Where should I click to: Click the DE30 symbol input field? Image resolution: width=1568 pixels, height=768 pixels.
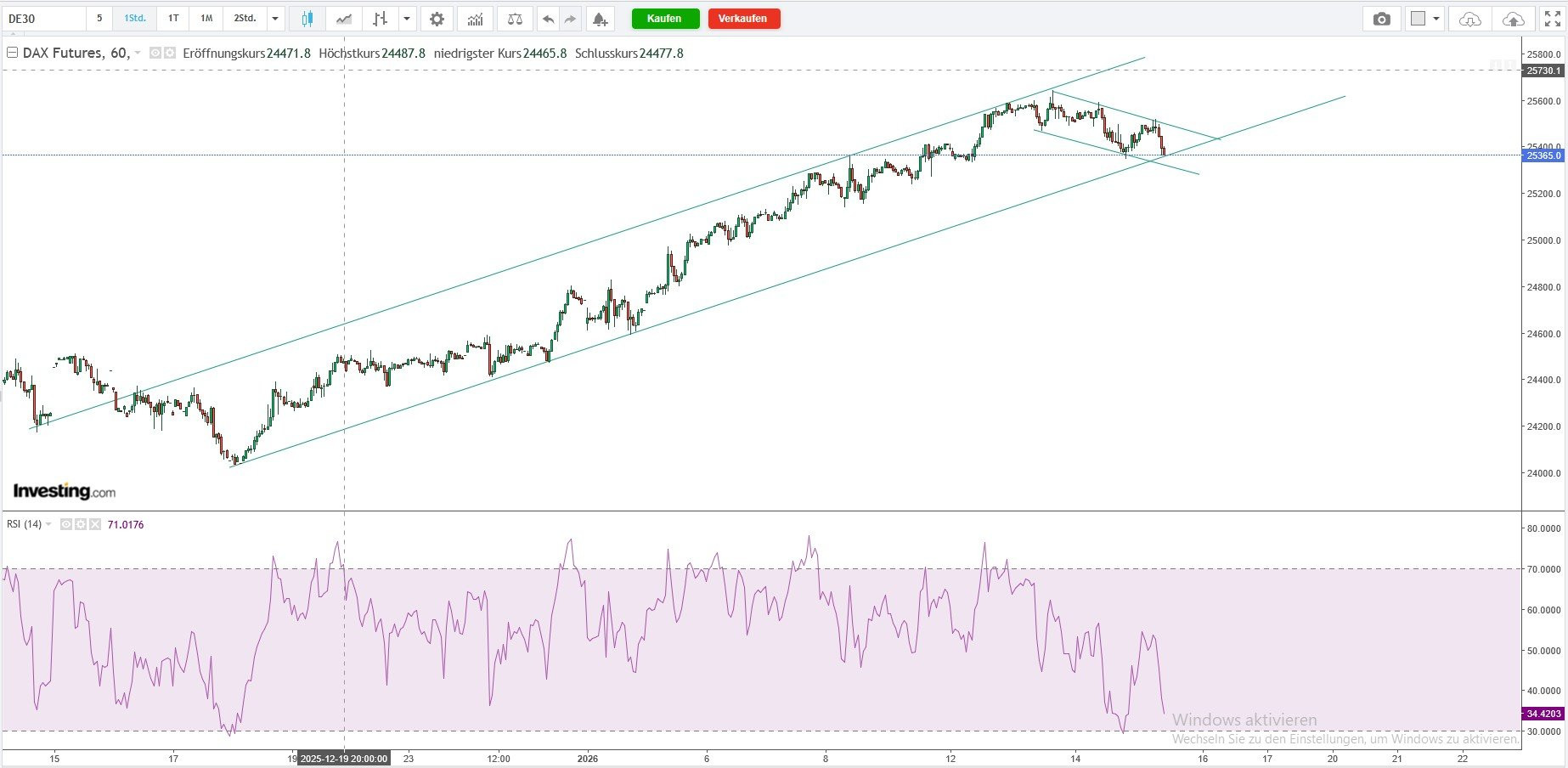click(42, 19)
